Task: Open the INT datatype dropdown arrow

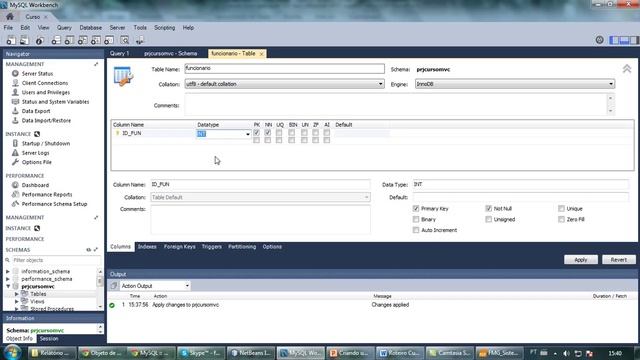Action: (x=247, y=134)
